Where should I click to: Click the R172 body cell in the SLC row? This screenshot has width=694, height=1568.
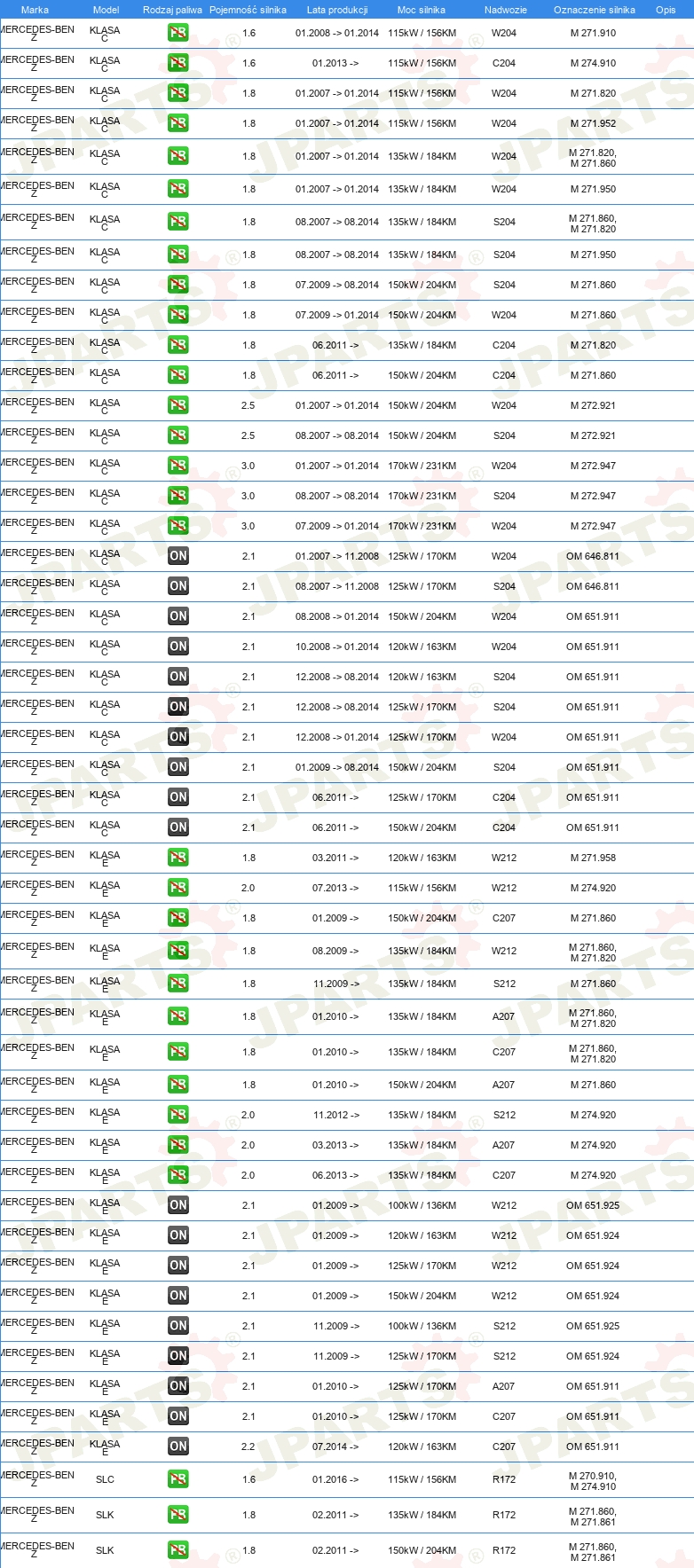pyautogui.click(x=504, y=1479)
